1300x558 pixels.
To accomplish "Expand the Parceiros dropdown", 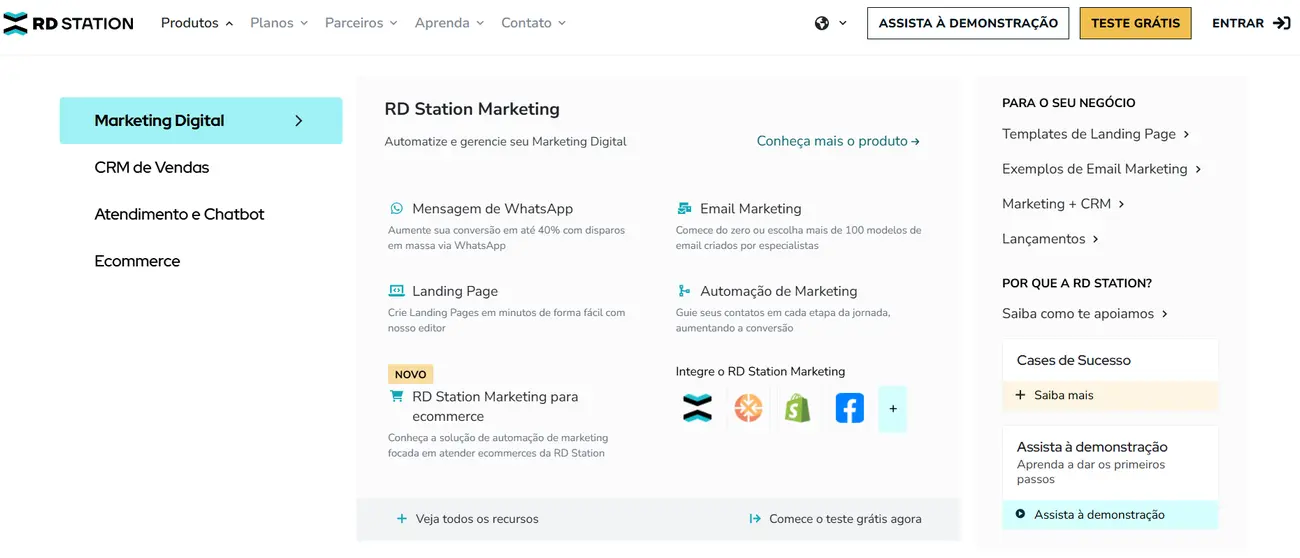I will click(361, 23).
